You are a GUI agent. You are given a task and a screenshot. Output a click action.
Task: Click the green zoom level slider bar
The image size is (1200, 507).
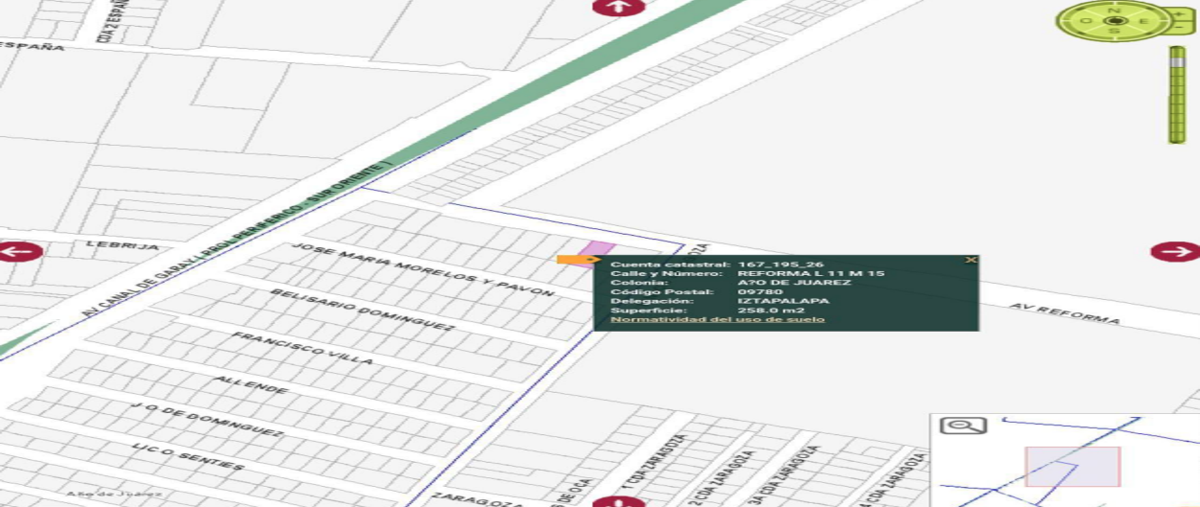coord(1177,95)
